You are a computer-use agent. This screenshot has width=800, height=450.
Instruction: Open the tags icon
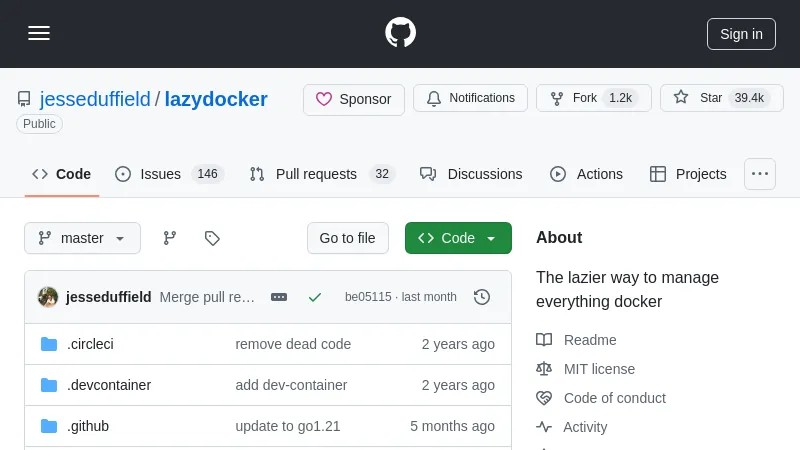tap(212, 238)
